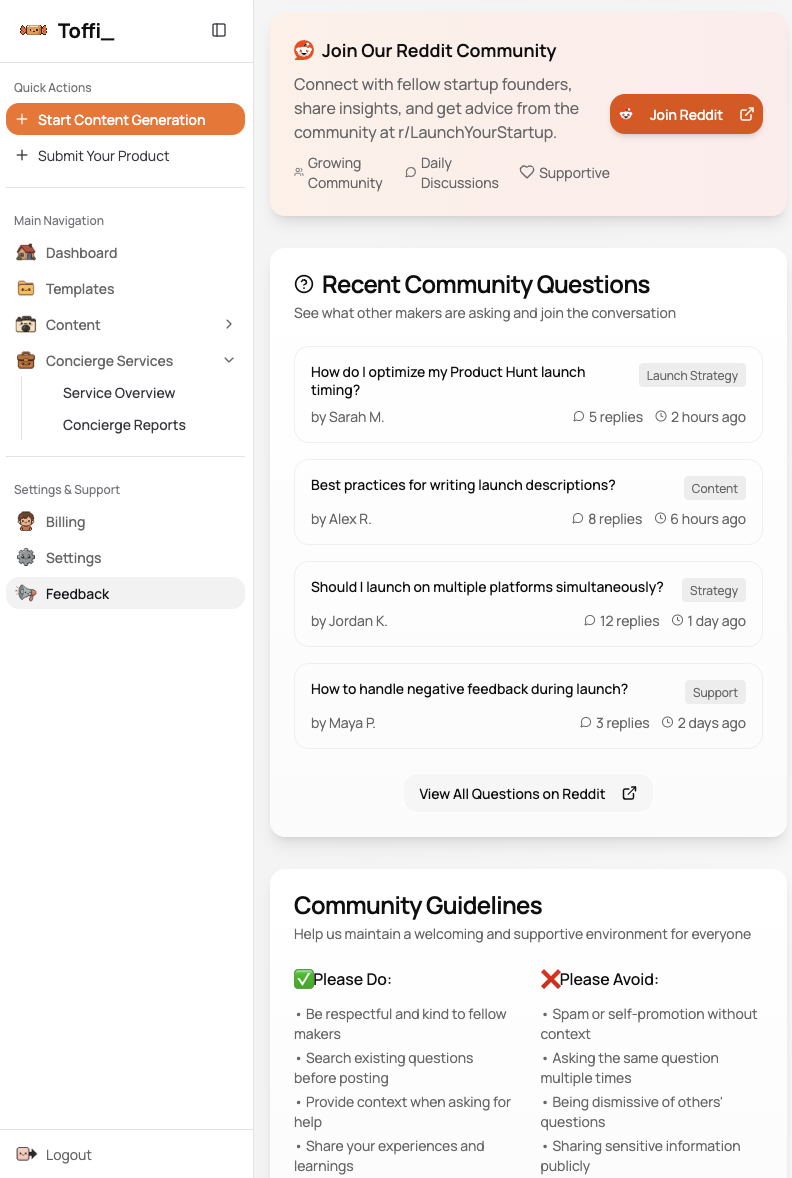Expand the Content menu chevron
This screenshot has height=1178, width=792.
click(x=229, y=325)
